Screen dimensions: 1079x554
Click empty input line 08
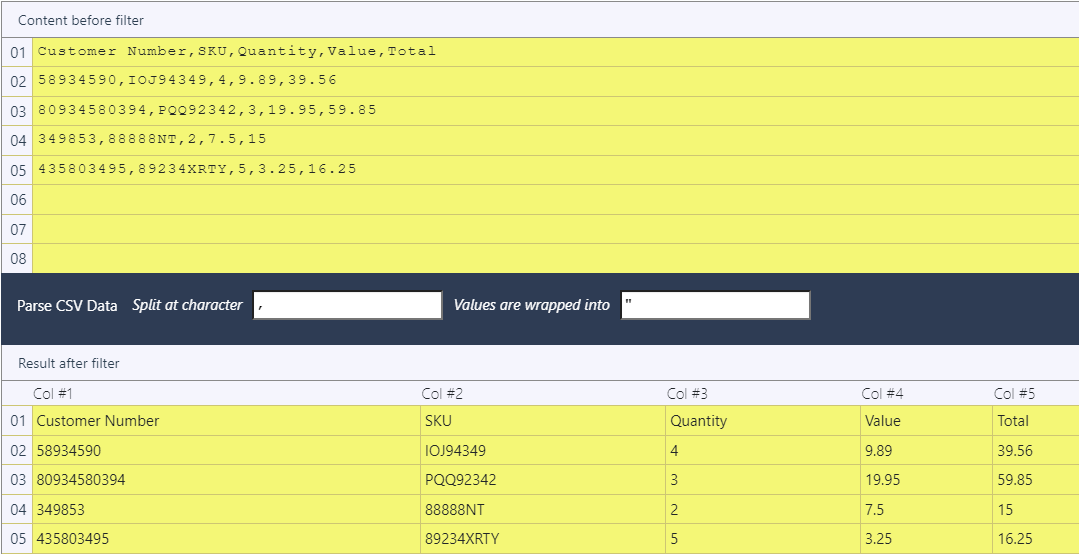tap(555, 258)
